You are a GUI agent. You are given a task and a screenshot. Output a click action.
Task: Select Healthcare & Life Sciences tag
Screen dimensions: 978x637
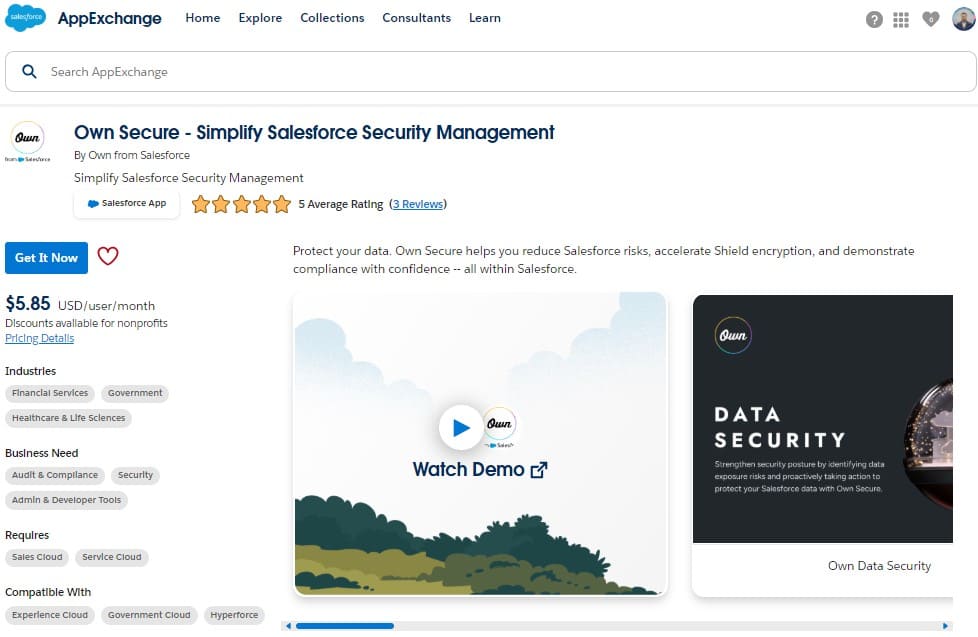point(69,418)
